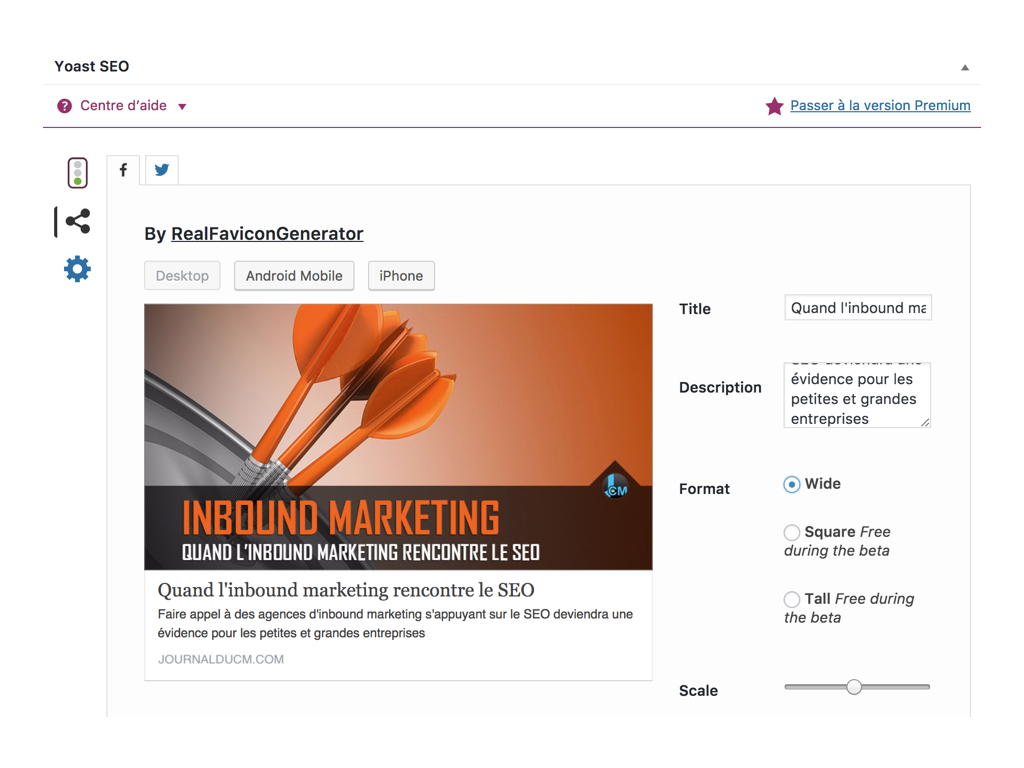The image size is (1024, 768).
Task: Click the preview title 'Quand l'inbound marketing rencontre le SEO'
Action: coord(346,590)
